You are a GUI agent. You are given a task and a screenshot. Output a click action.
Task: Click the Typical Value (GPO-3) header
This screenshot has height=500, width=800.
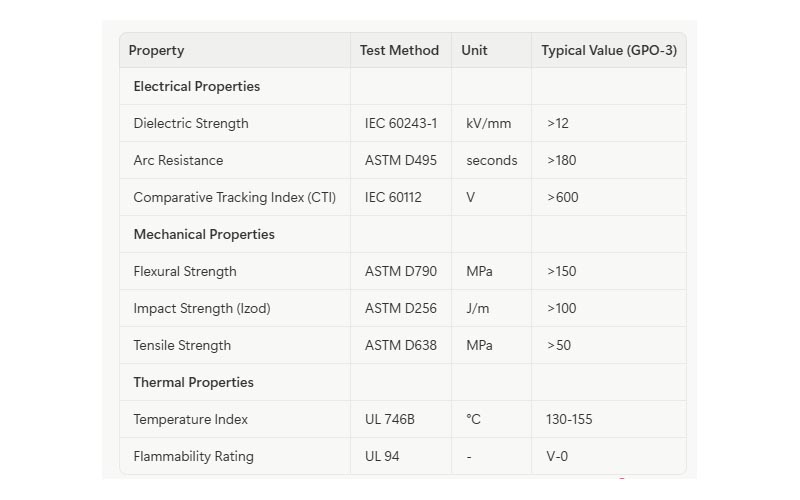pos(609,50)
